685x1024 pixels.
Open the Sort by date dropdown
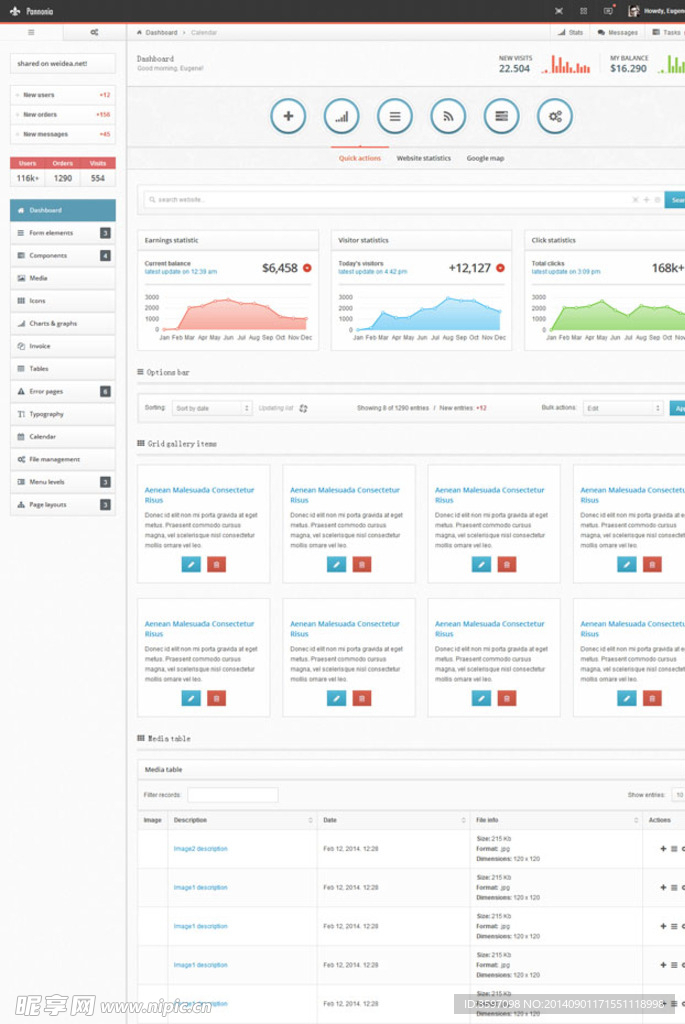pos(212,408)
